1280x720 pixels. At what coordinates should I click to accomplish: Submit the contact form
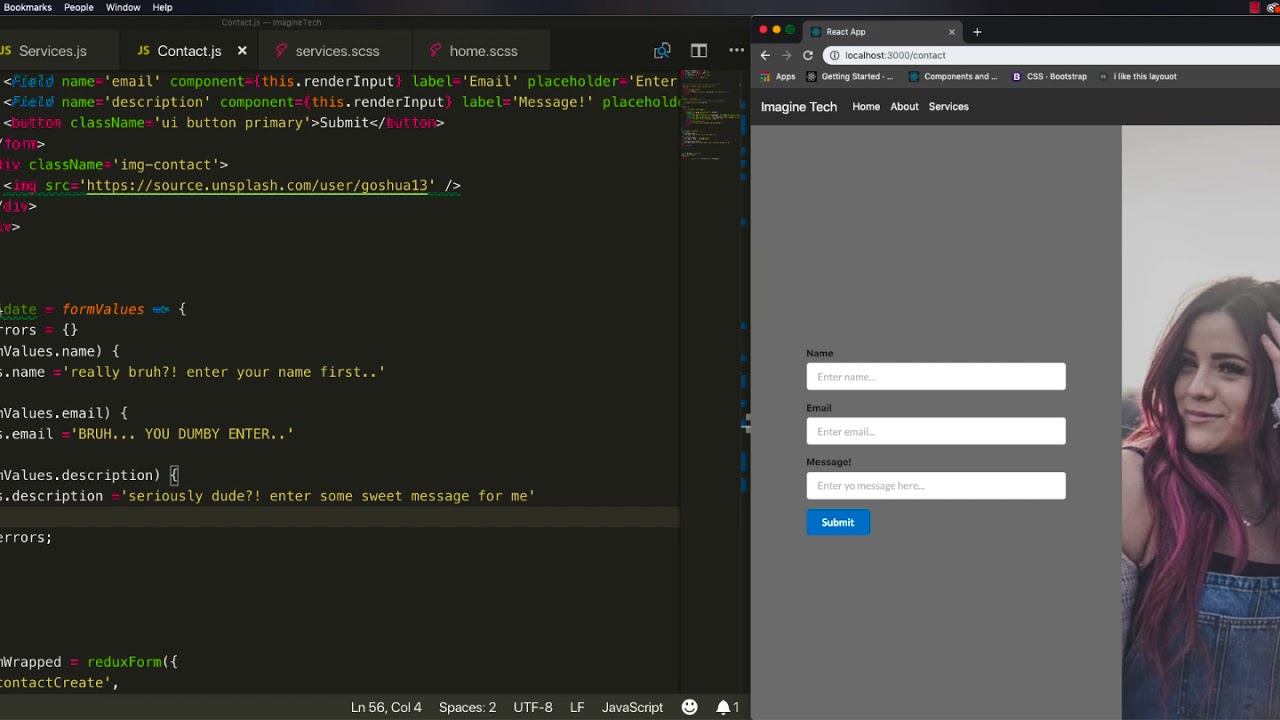tap(838, 522)
